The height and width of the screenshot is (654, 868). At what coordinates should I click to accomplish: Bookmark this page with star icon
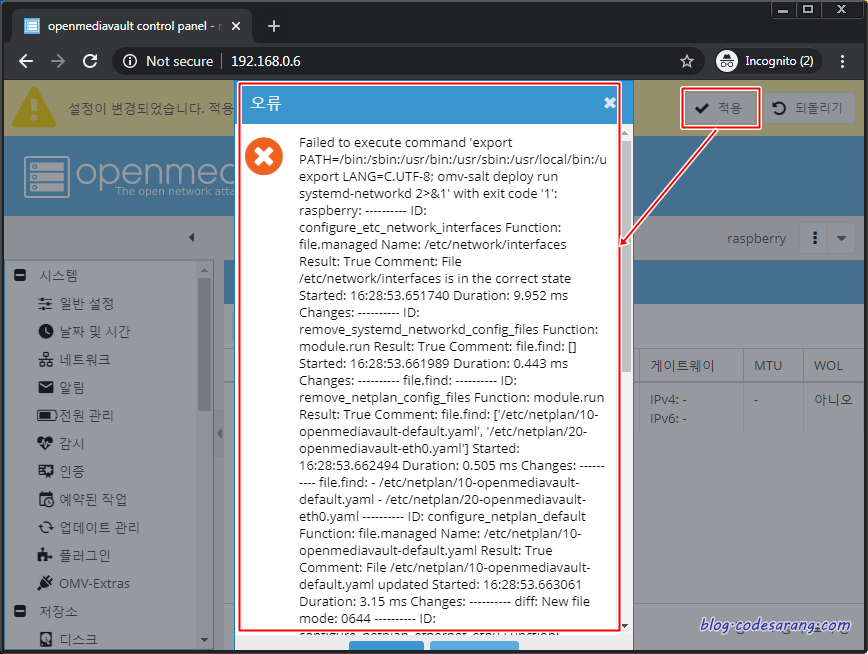point(686,61)
